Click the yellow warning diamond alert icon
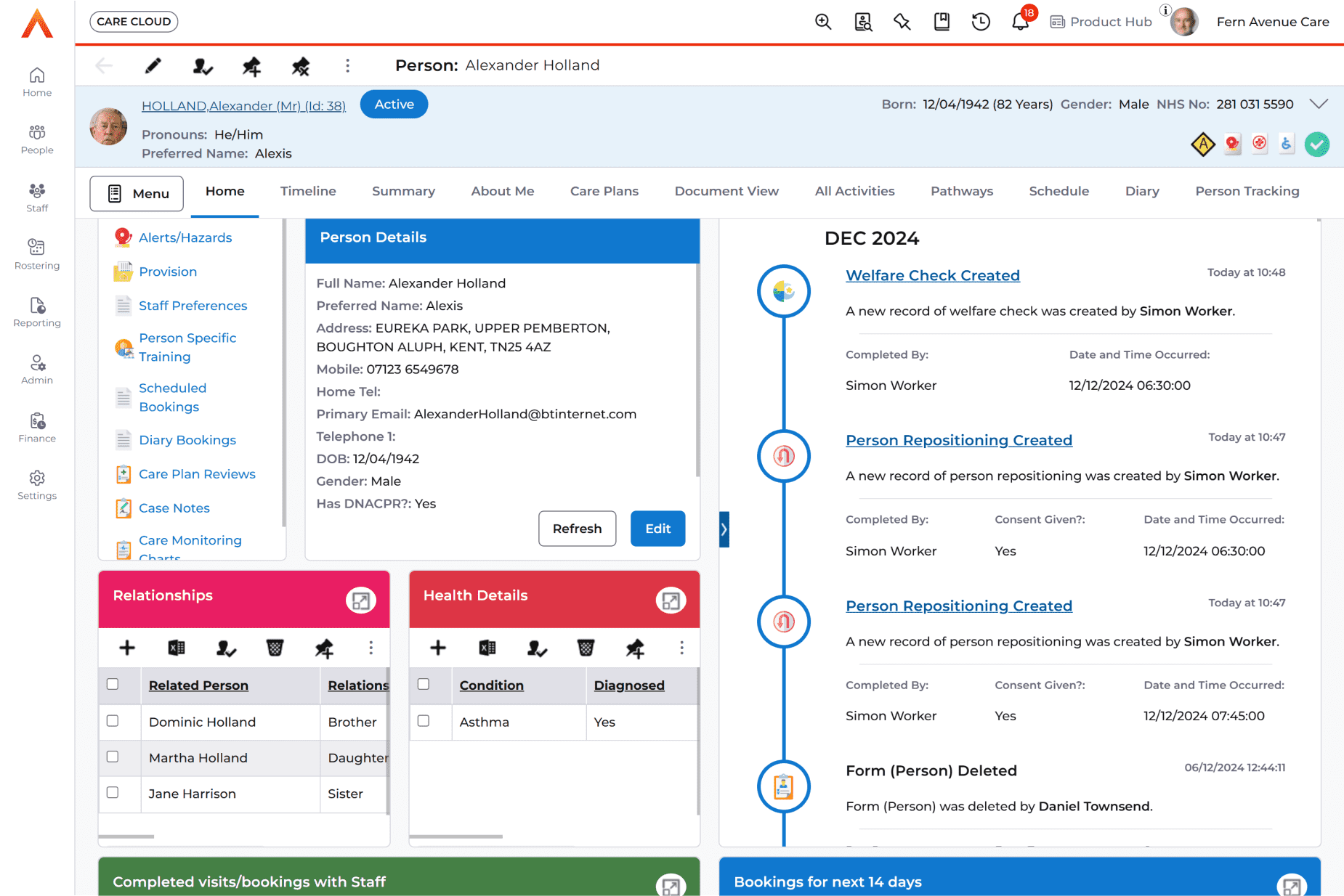1344x896 pixels. [x=1203, y=144]
